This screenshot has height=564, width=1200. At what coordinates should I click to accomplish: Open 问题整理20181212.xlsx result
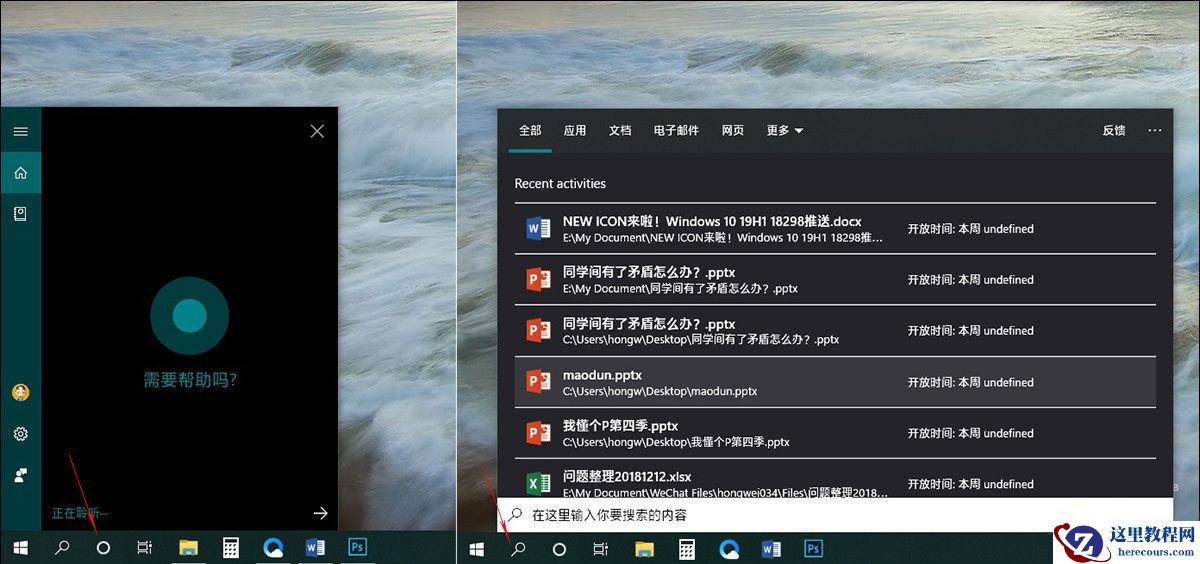tap(835, 479)
